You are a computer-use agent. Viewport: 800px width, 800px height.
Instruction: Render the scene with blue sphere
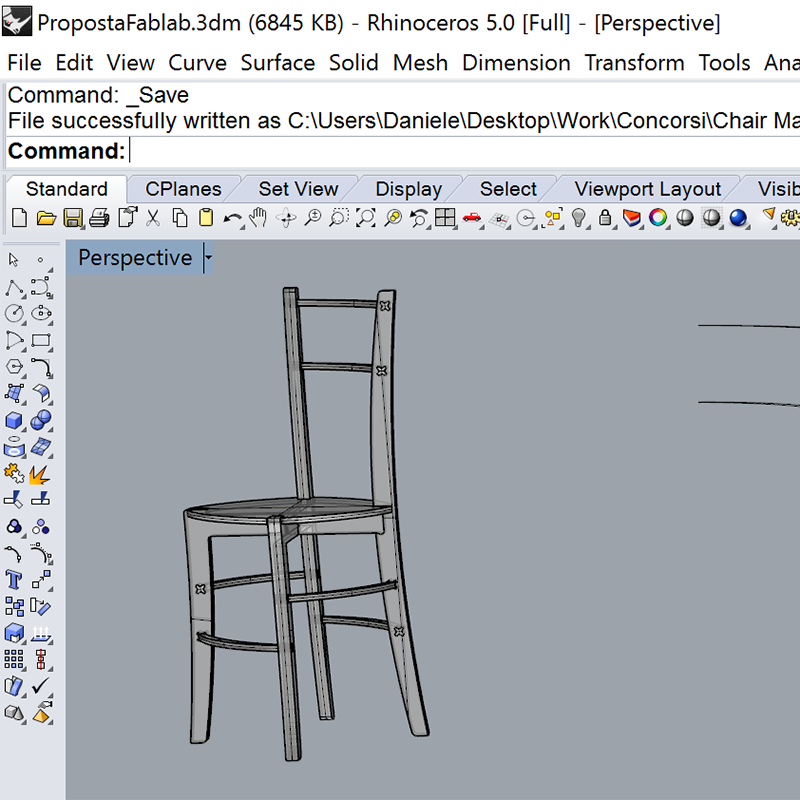coord(738,218)
